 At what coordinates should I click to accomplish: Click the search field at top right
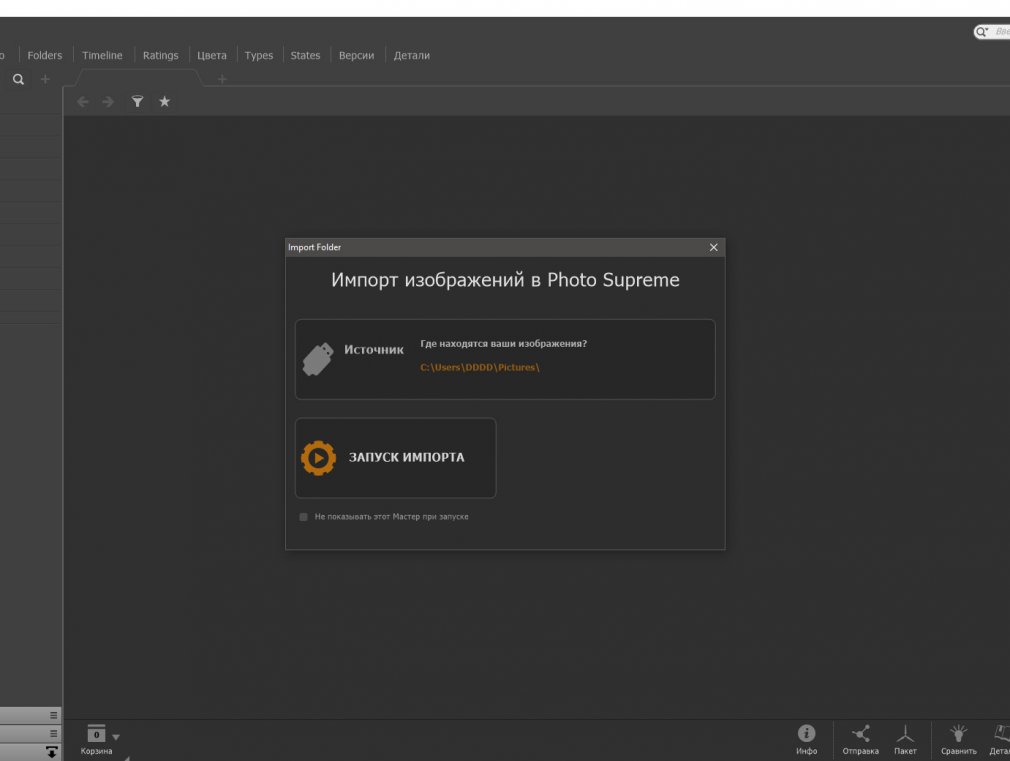point(992,32)
